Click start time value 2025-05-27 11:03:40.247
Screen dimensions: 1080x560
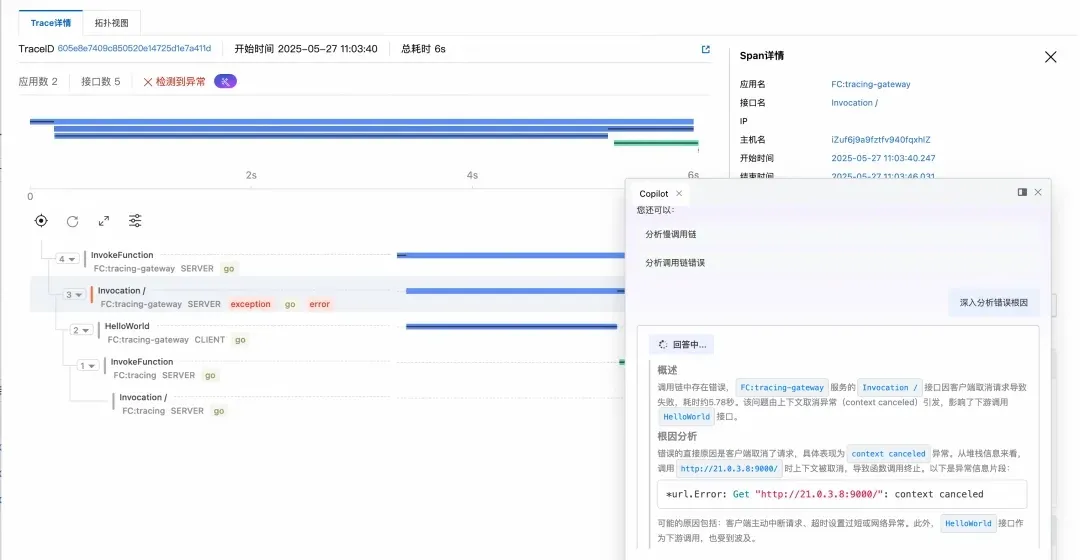pyautogui.click(x=883, y=158)
